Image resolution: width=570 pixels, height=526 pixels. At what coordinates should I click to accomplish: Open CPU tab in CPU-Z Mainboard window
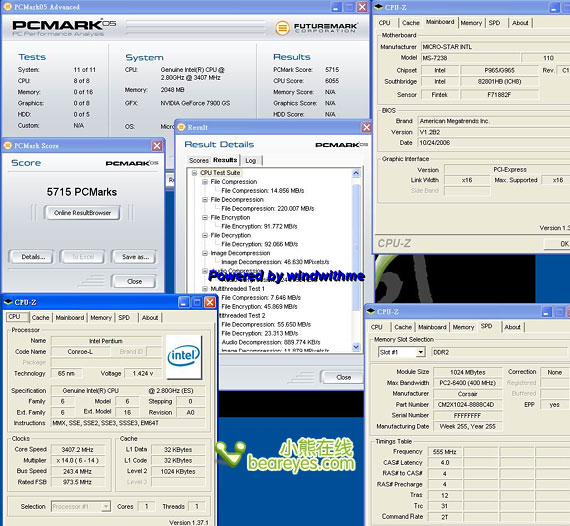click(x=384, y=23)
